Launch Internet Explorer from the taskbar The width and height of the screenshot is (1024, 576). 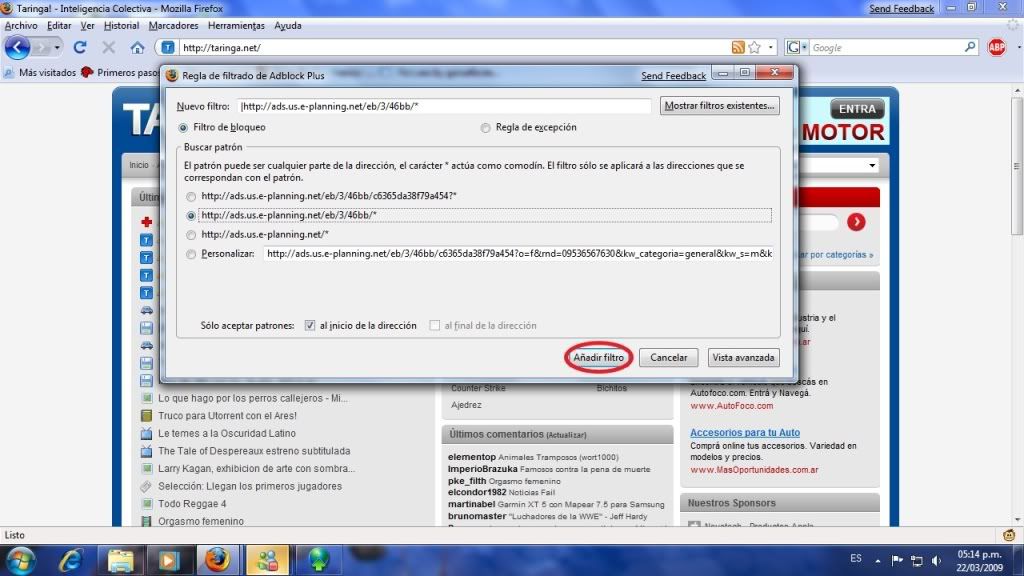tap(70, 560)
